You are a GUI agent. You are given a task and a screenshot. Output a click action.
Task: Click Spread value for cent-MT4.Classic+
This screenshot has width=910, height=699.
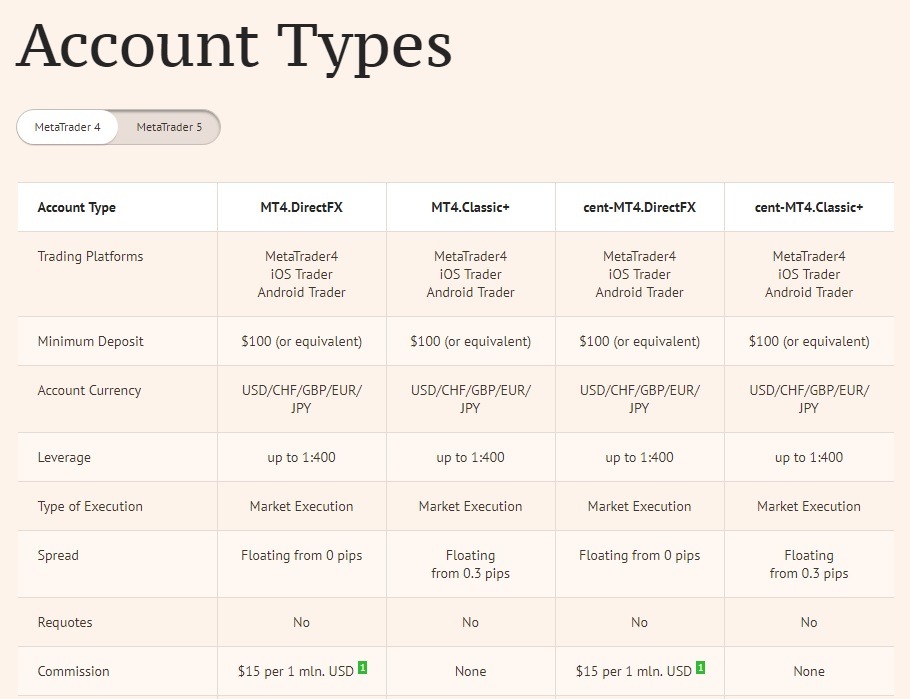[x=809, y=564]
